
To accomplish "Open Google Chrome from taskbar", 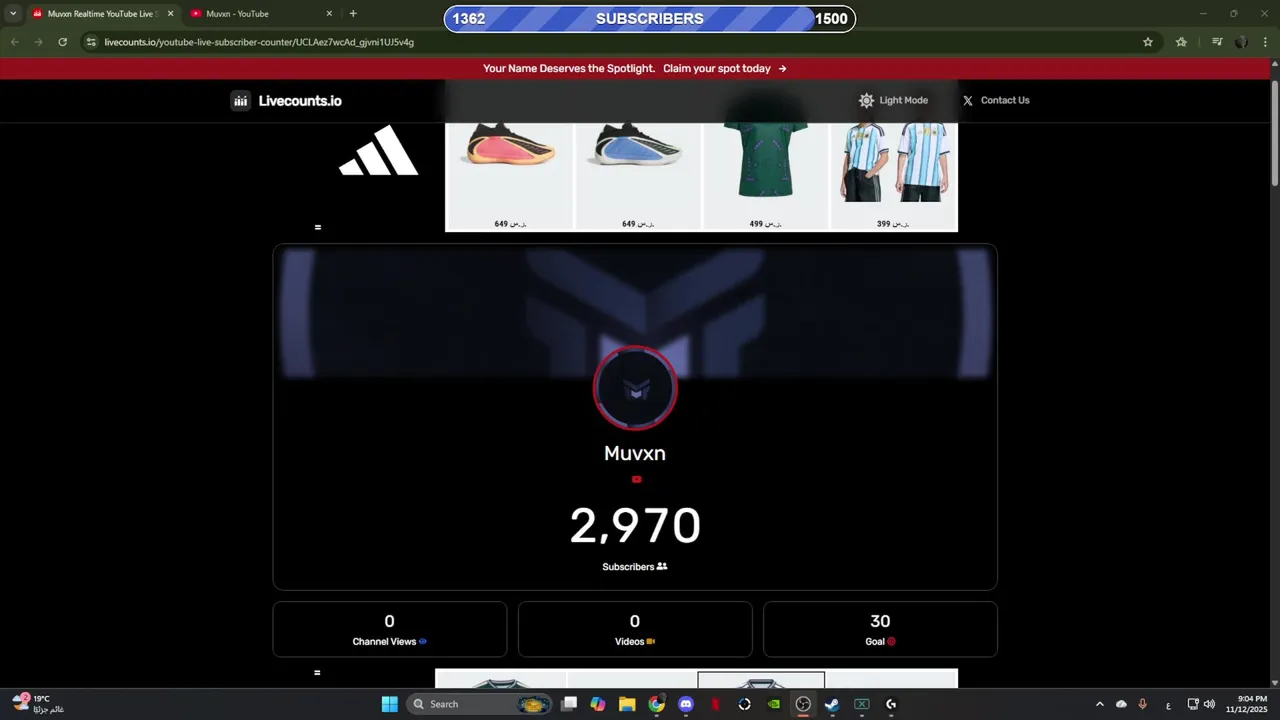I will pos(656,704).
